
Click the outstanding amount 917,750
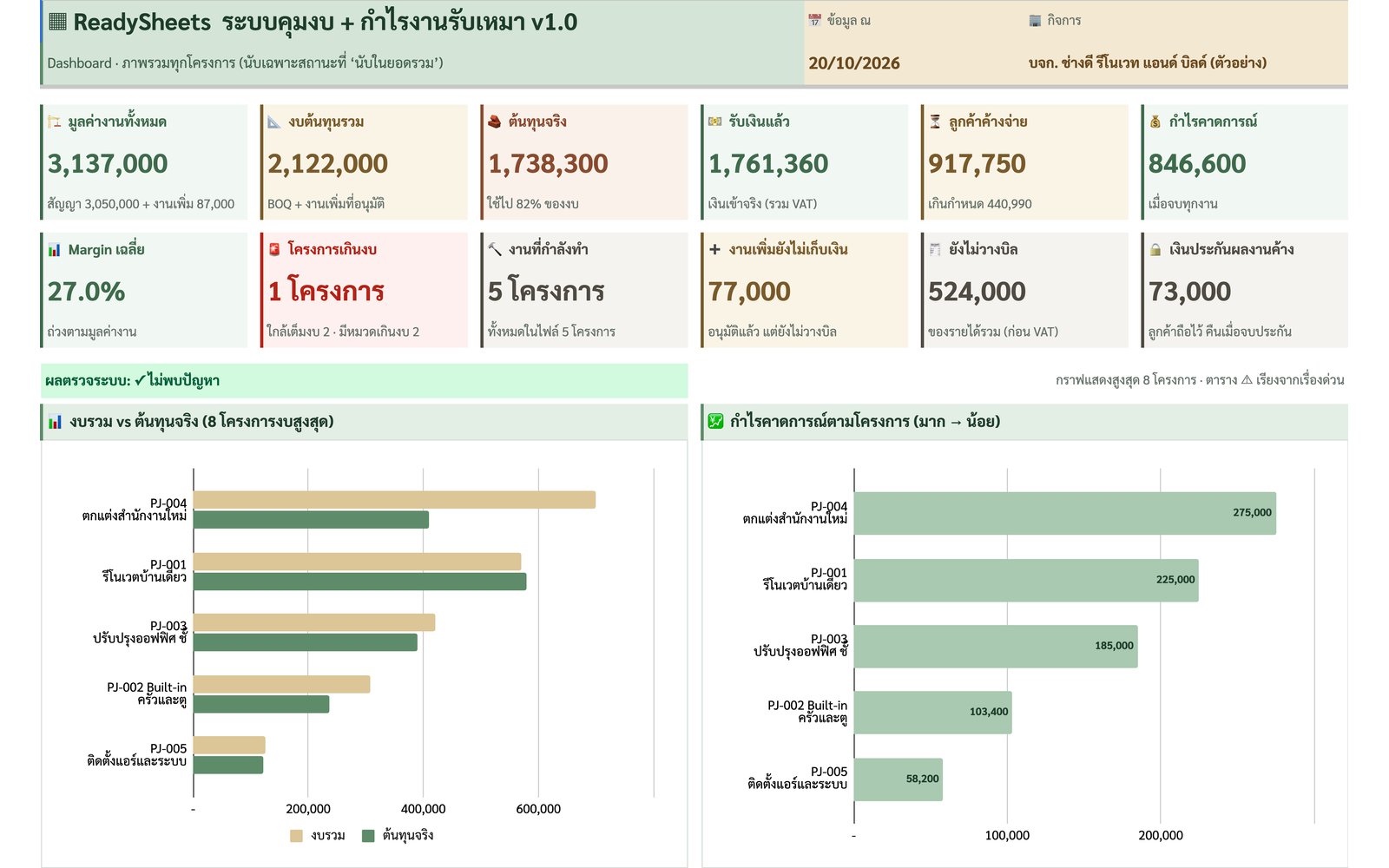[x=978, y=163]
